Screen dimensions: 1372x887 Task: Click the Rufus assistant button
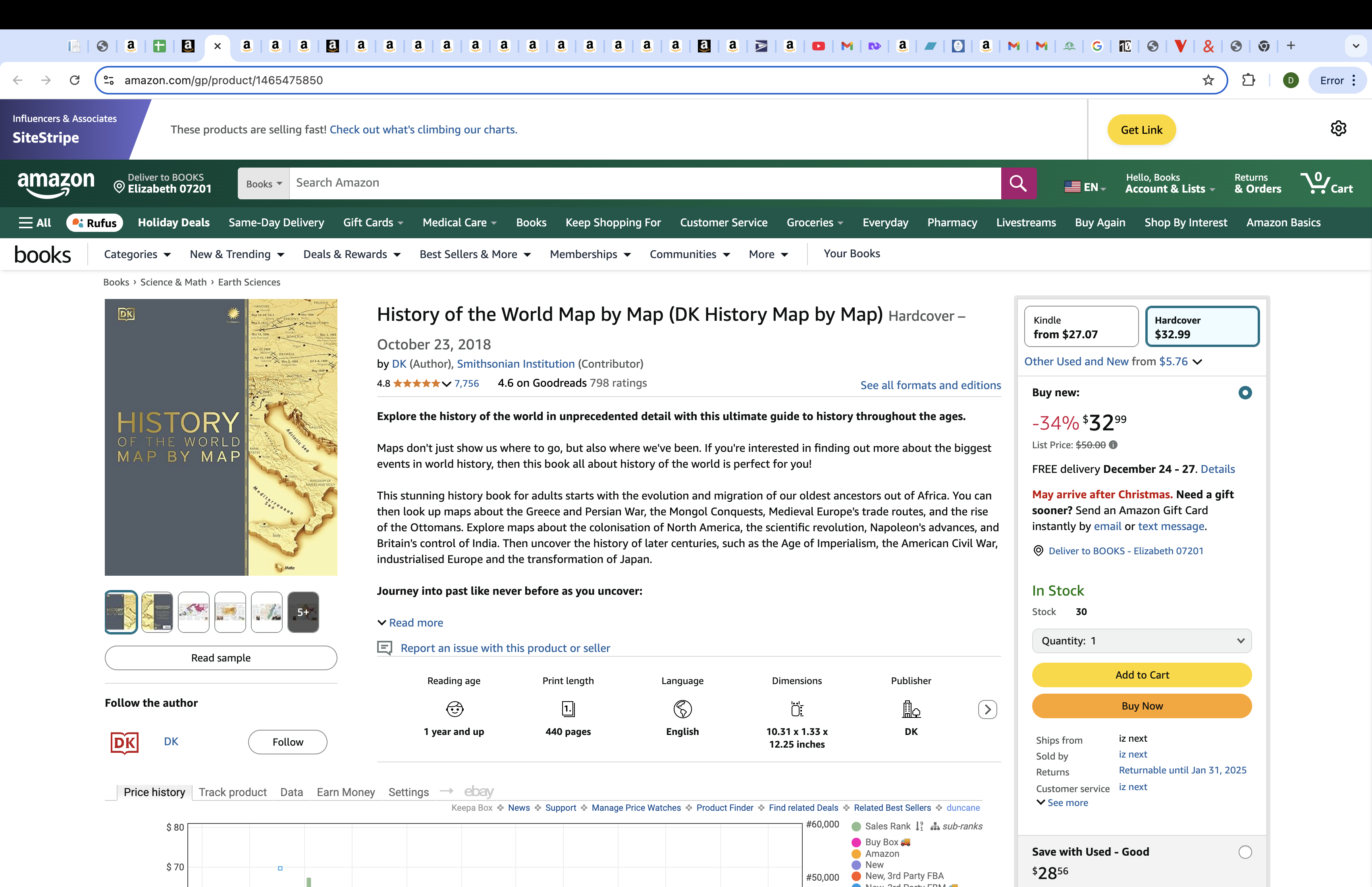tap(94, 222)
